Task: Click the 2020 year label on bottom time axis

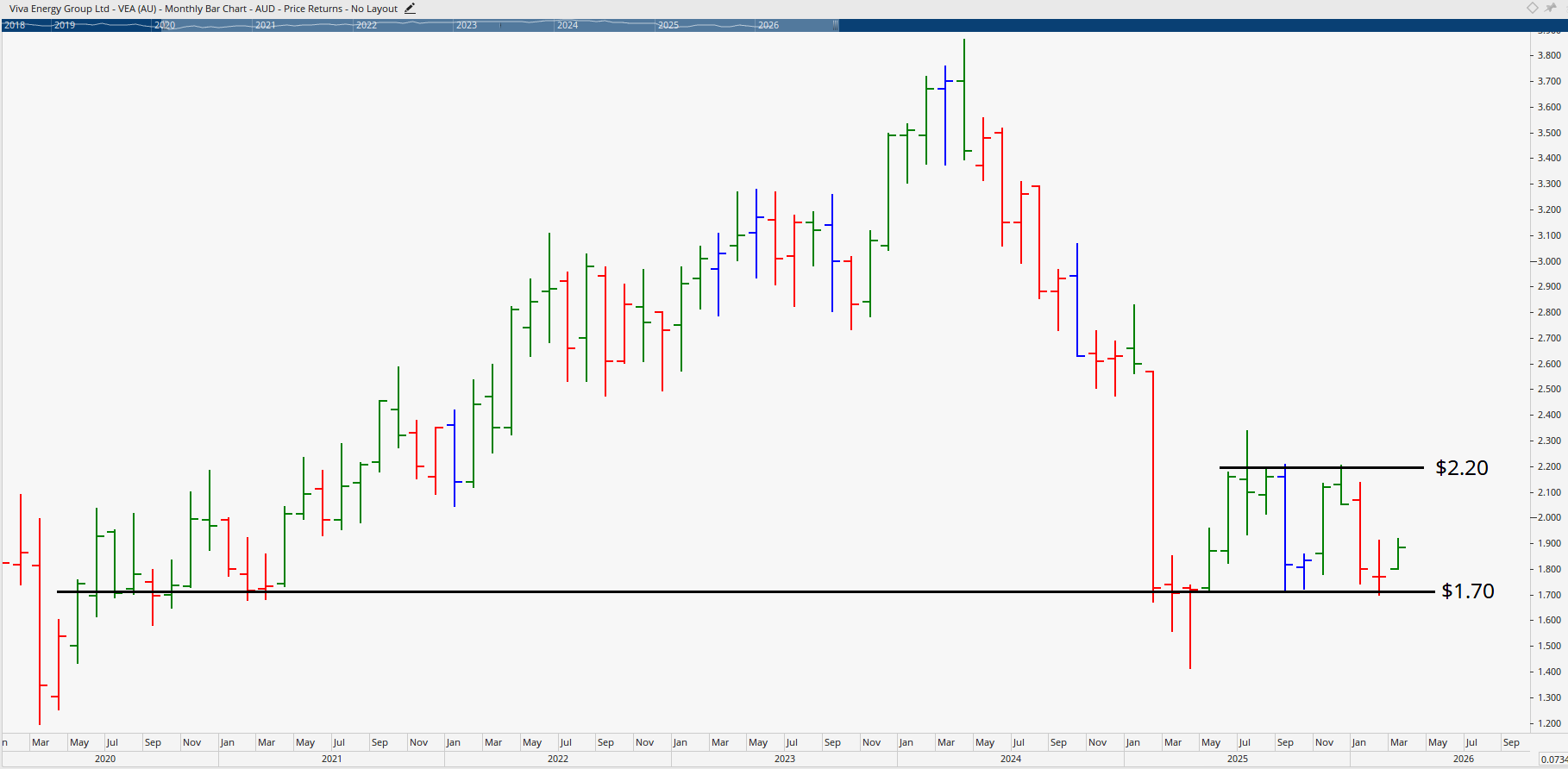Action: (x=105, y=759)
